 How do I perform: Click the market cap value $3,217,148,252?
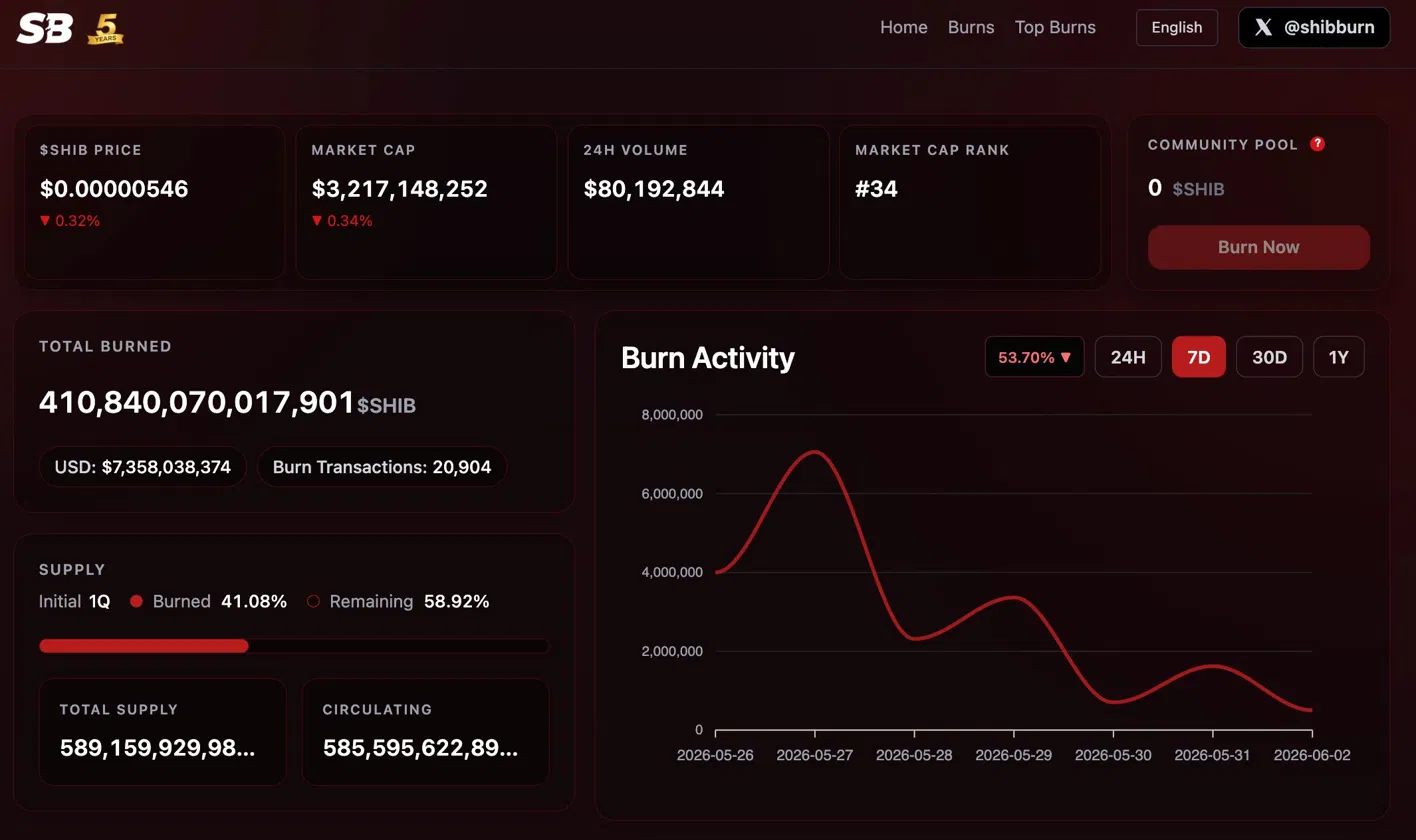coord(400,189)
